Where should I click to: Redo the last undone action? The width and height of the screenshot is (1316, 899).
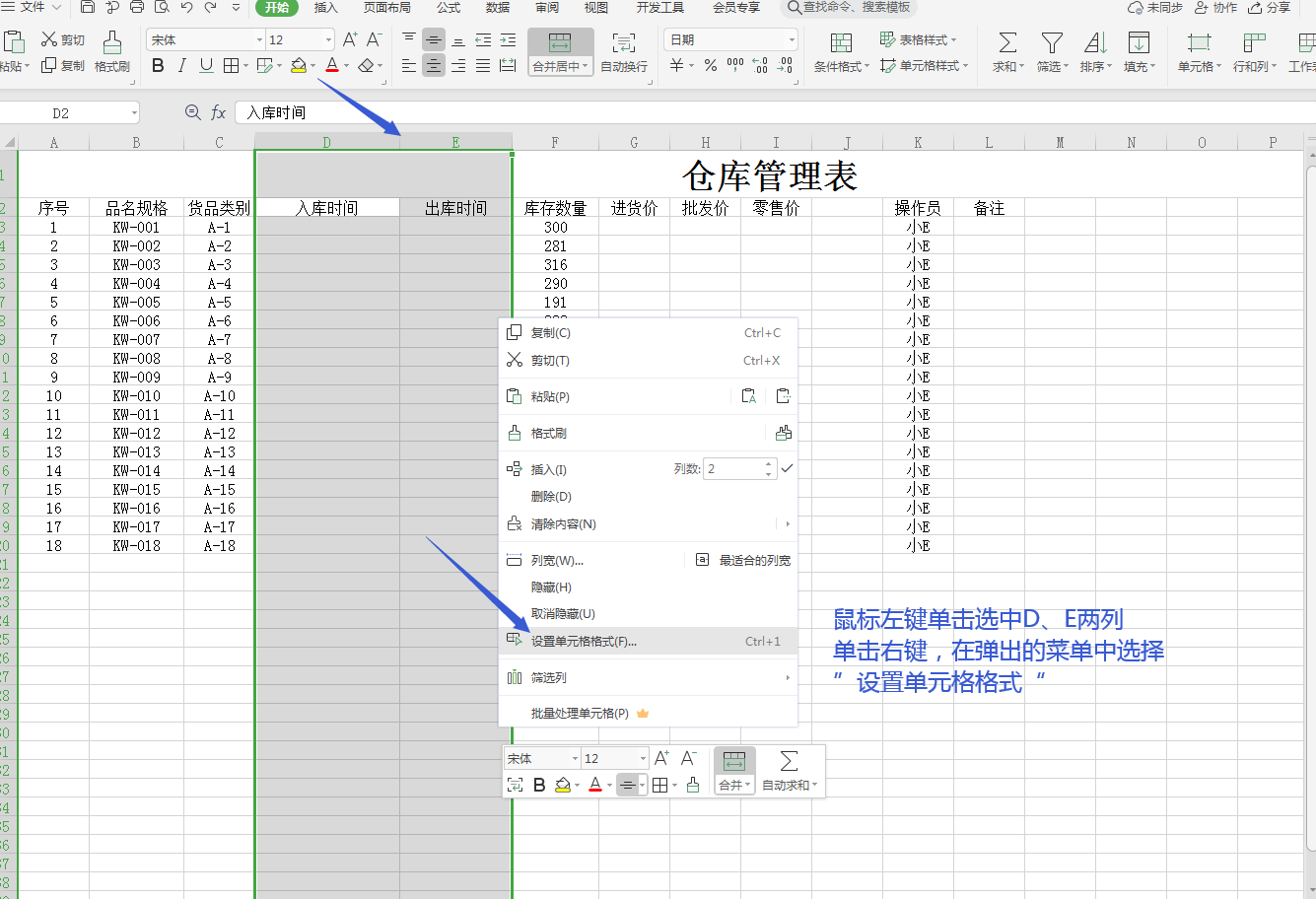tap(211, 8)
